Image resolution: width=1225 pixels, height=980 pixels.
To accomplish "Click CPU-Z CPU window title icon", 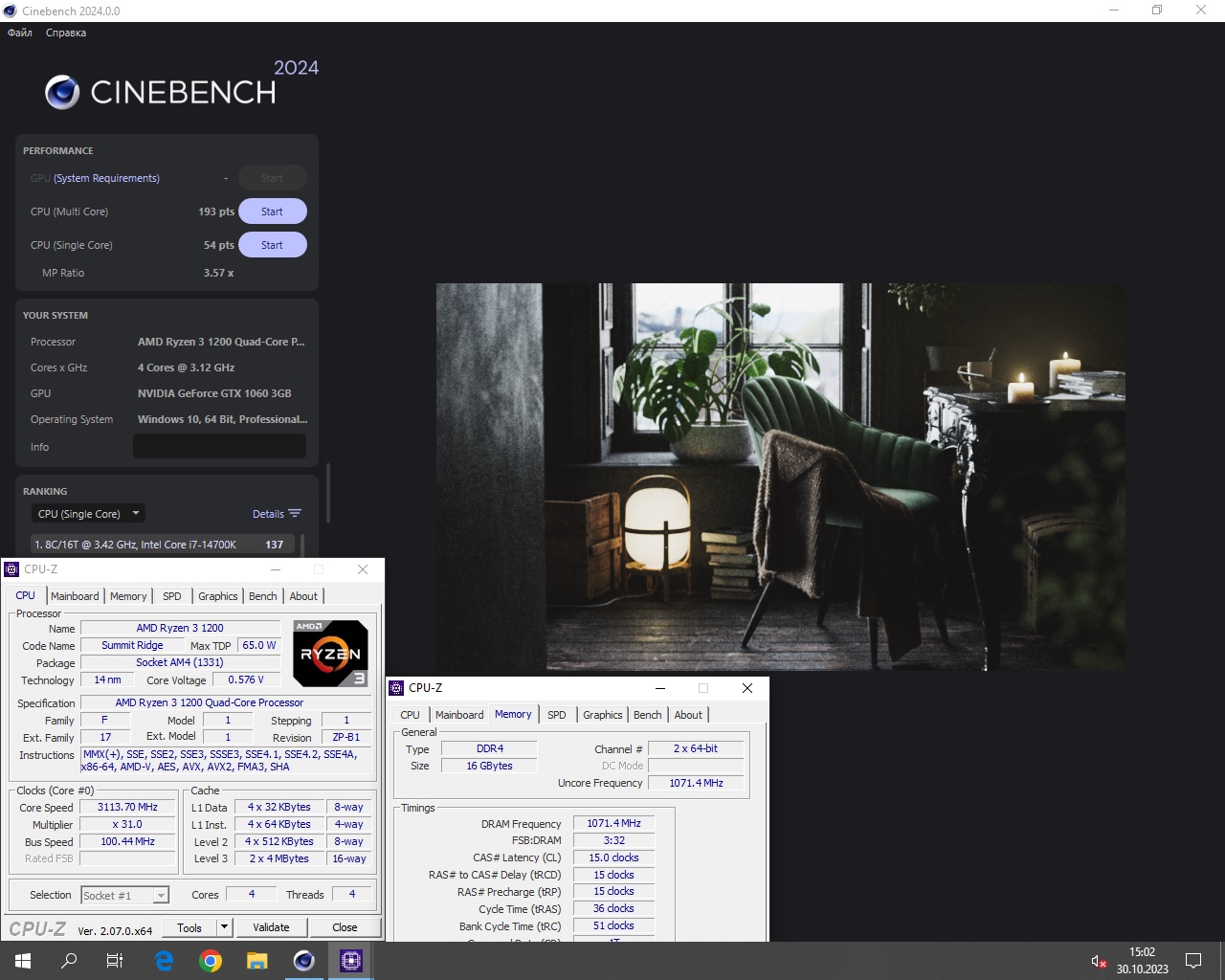I will pos(11,569).
